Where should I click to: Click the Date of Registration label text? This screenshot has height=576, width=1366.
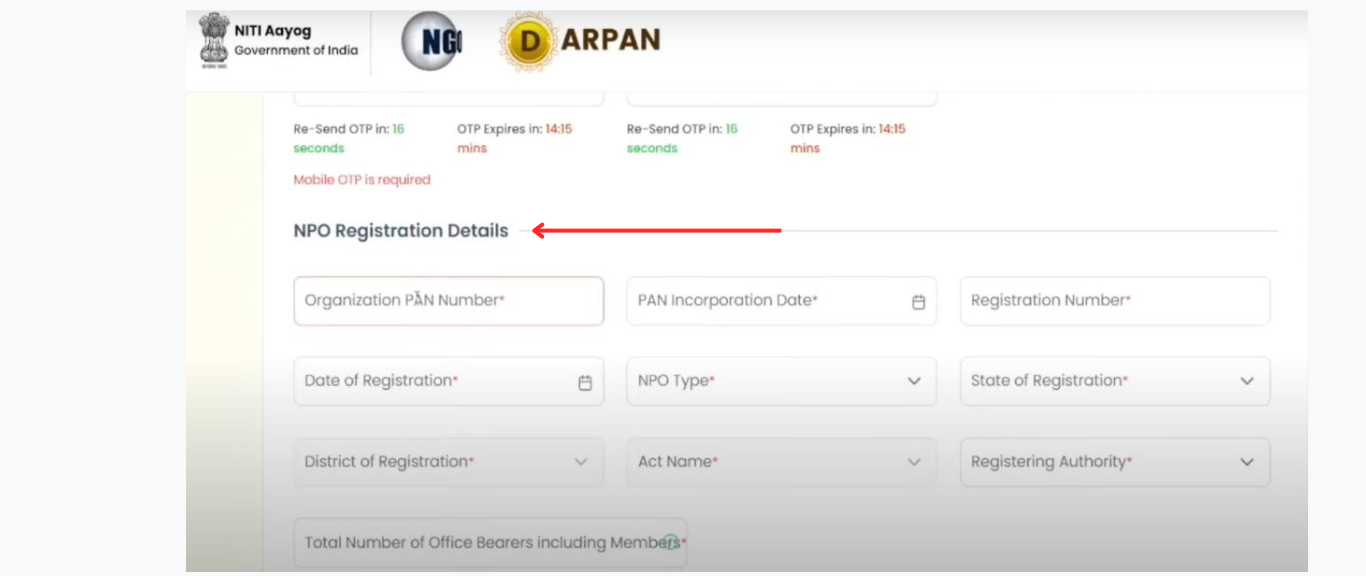click(x=380, y=381)
